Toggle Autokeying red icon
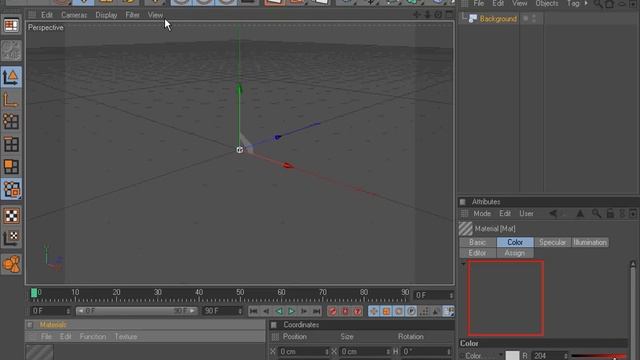Viewport: 640px width, 360px height. pos(345,311)
